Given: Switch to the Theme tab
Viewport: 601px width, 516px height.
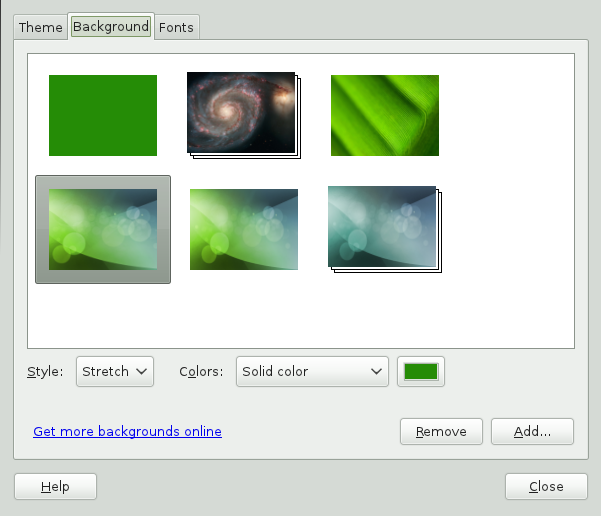Looking at the screenshot, I should coord(41,27).
